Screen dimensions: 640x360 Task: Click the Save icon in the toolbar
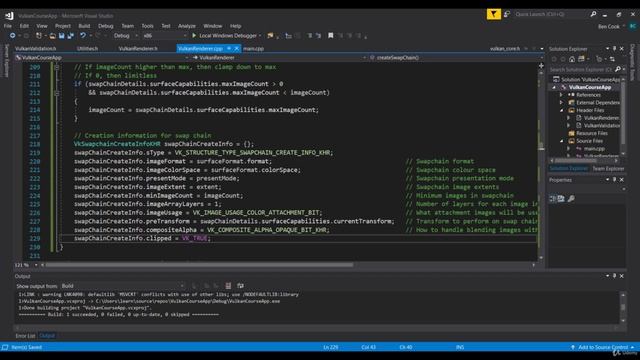coord(62,36)
